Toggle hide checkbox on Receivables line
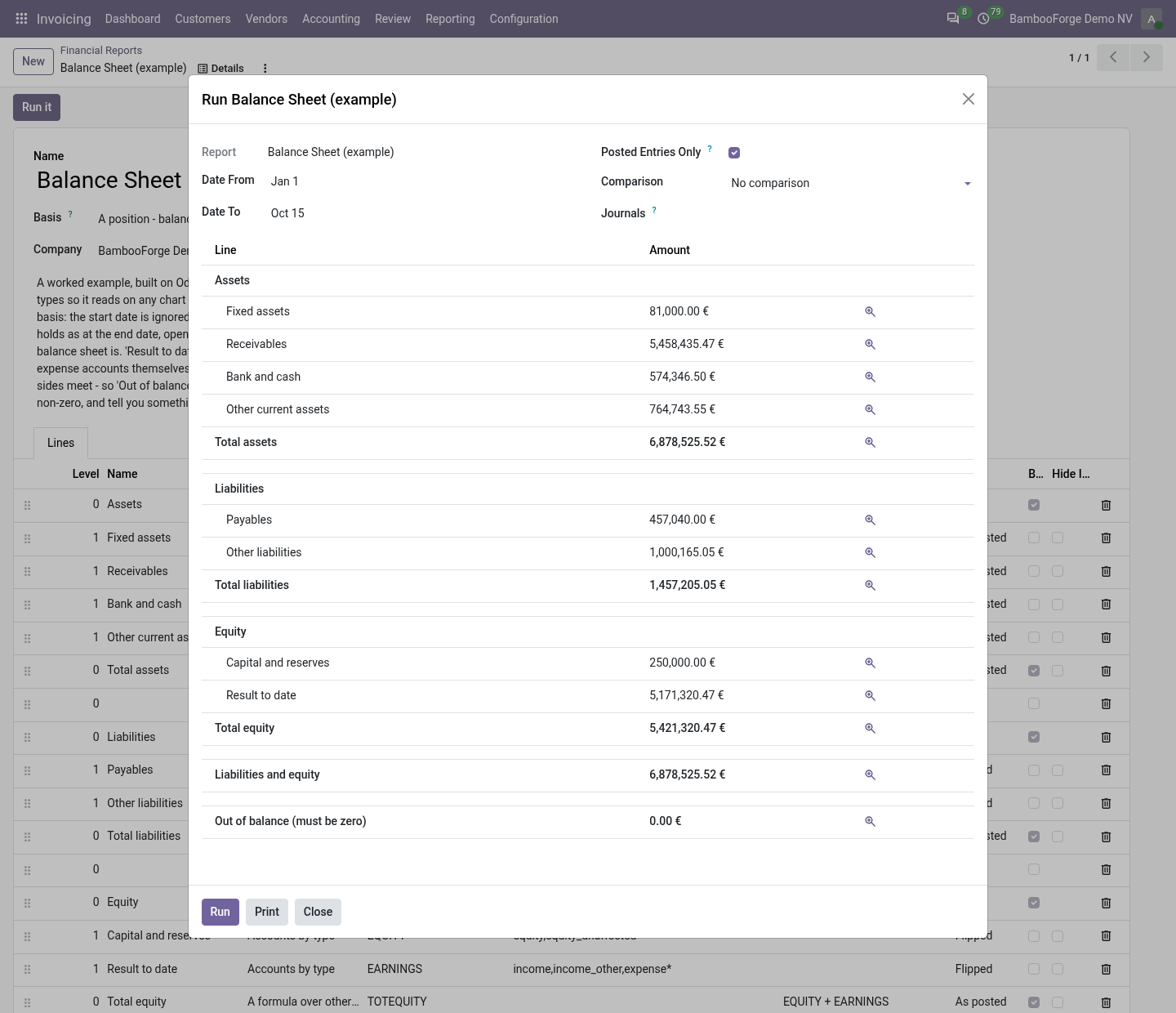The image size is (1176, 1013). tap(1058, 571)
